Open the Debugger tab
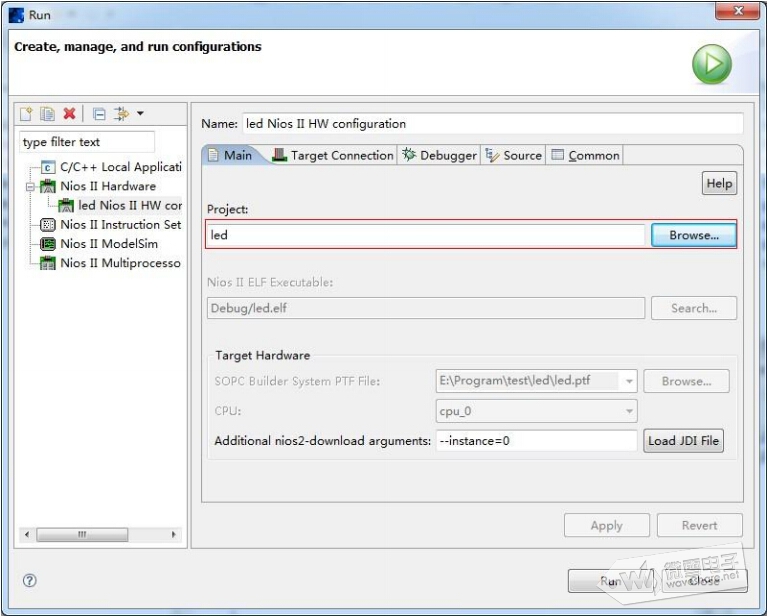Image resolution: width=767 pixels, height=616 pixels. point(439,155)
